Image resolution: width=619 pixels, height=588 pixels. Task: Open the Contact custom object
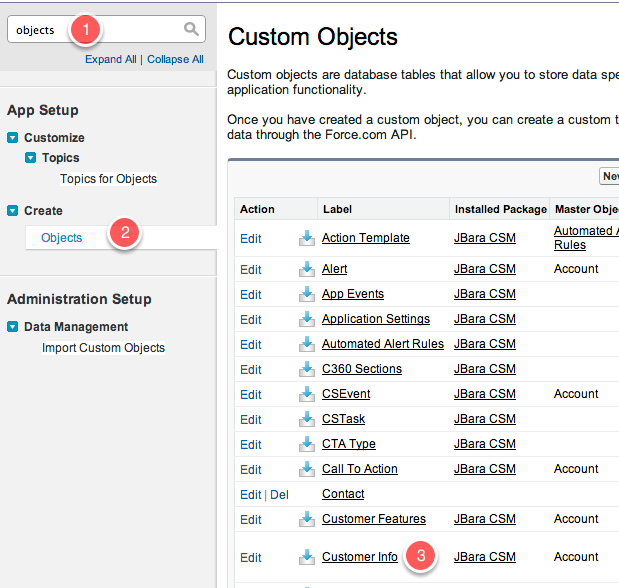pyautogui.click(x=343, y=494)
